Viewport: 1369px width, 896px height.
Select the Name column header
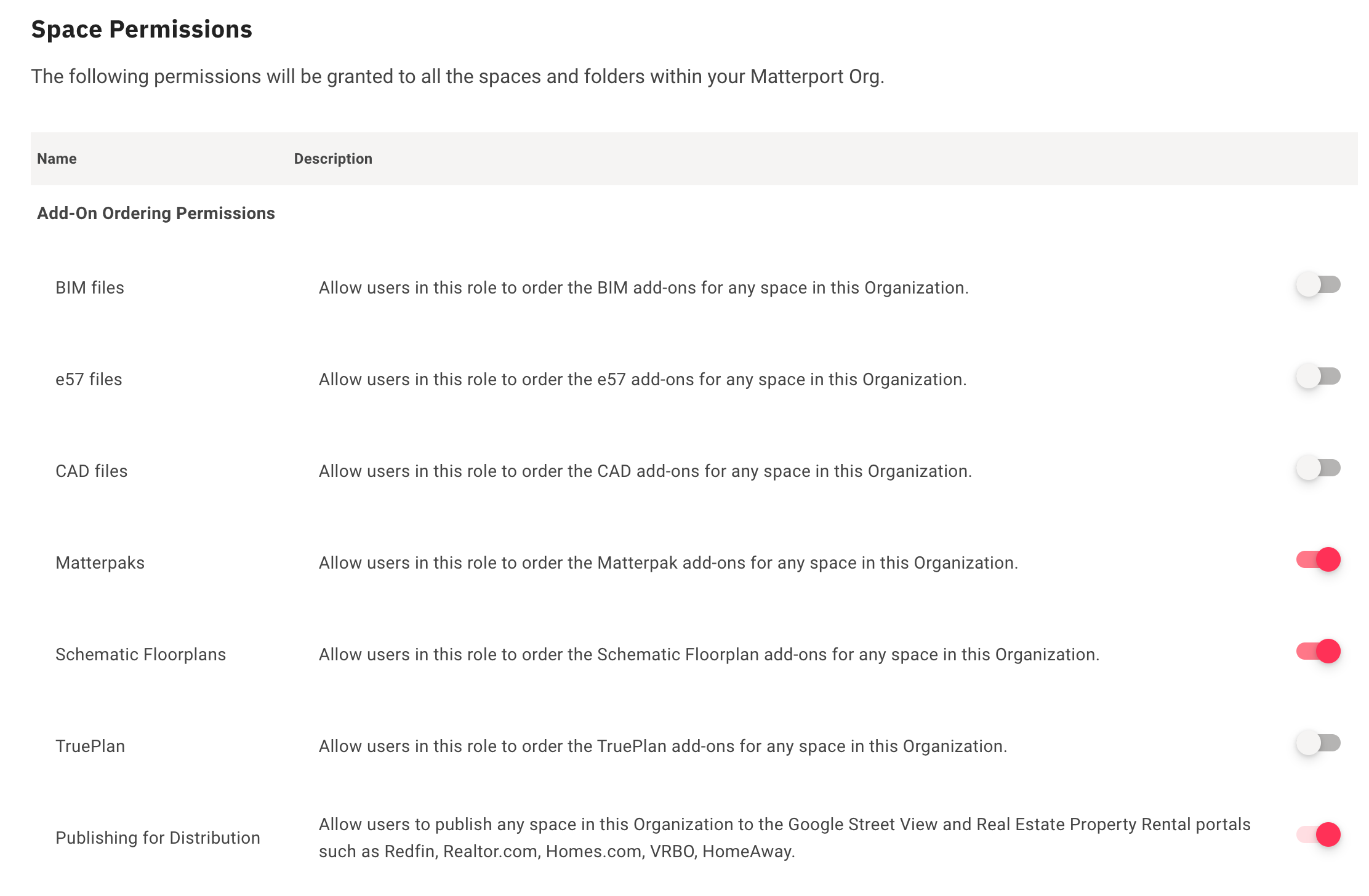[x=56, y=158]
